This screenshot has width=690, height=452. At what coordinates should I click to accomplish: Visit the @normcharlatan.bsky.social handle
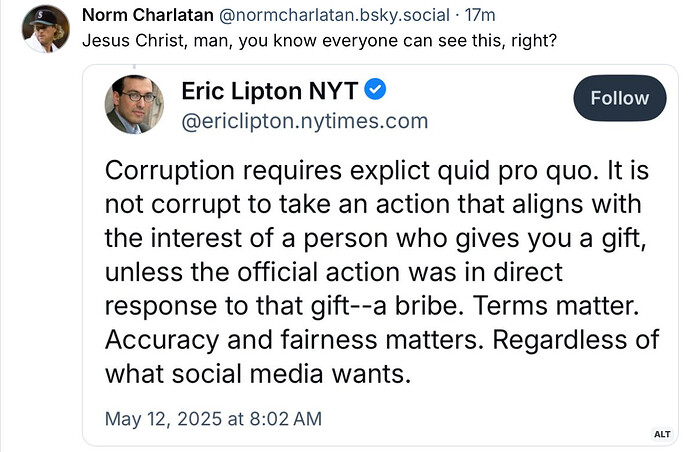pos(334,15)
